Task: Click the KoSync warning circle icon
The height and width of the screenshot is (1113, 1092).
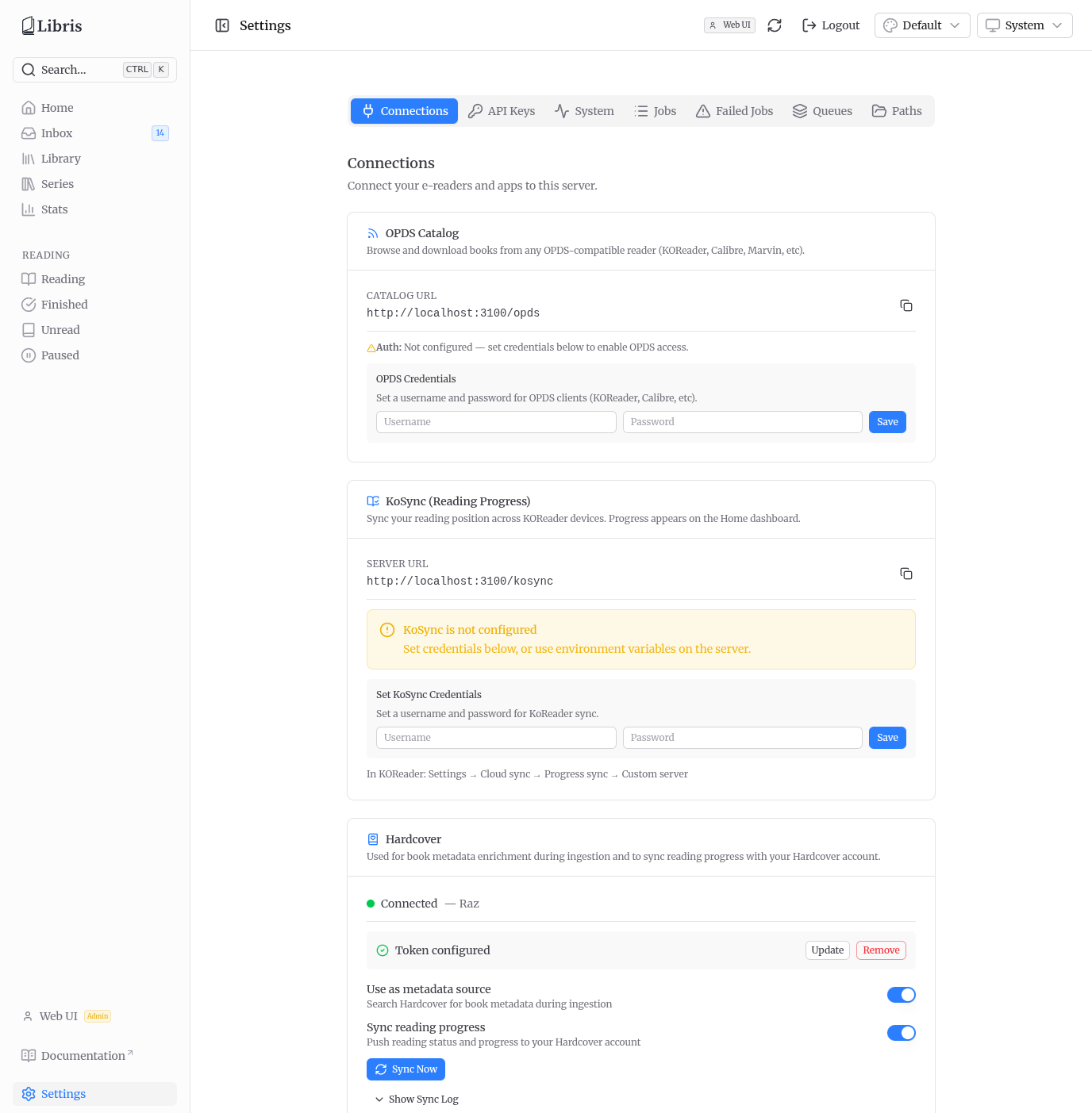Action: coord(387,630)
